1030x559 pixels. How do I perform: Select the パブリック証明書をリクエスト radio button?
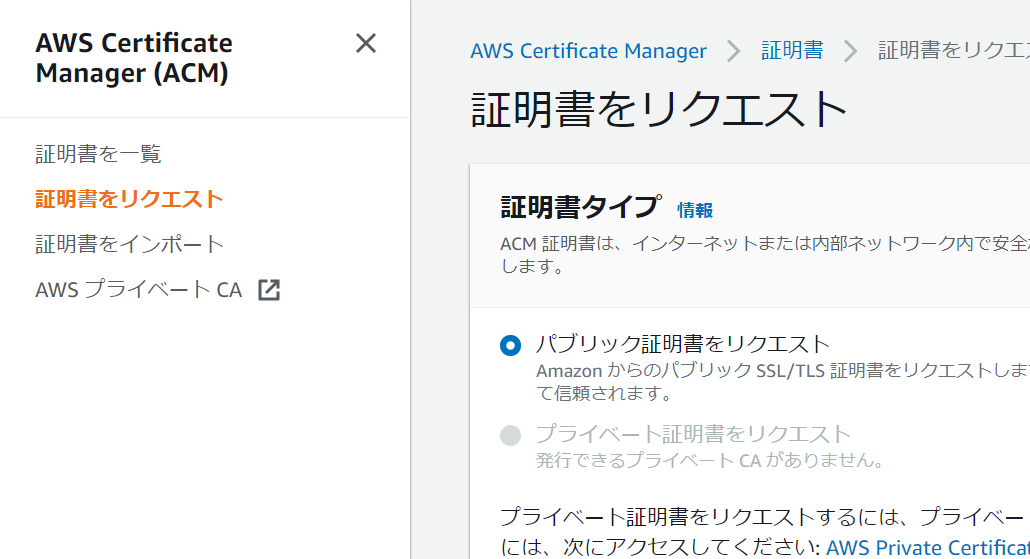510,346
